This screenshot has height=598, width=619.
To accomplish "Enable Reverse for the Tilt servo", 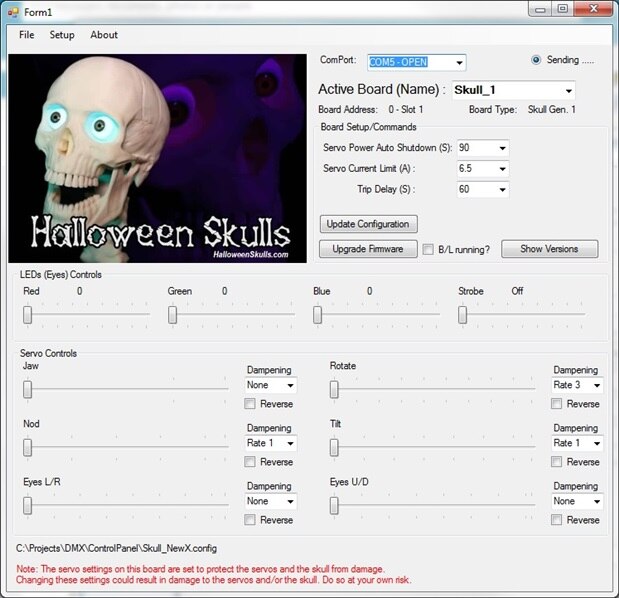I will click(x=556, y=462).
